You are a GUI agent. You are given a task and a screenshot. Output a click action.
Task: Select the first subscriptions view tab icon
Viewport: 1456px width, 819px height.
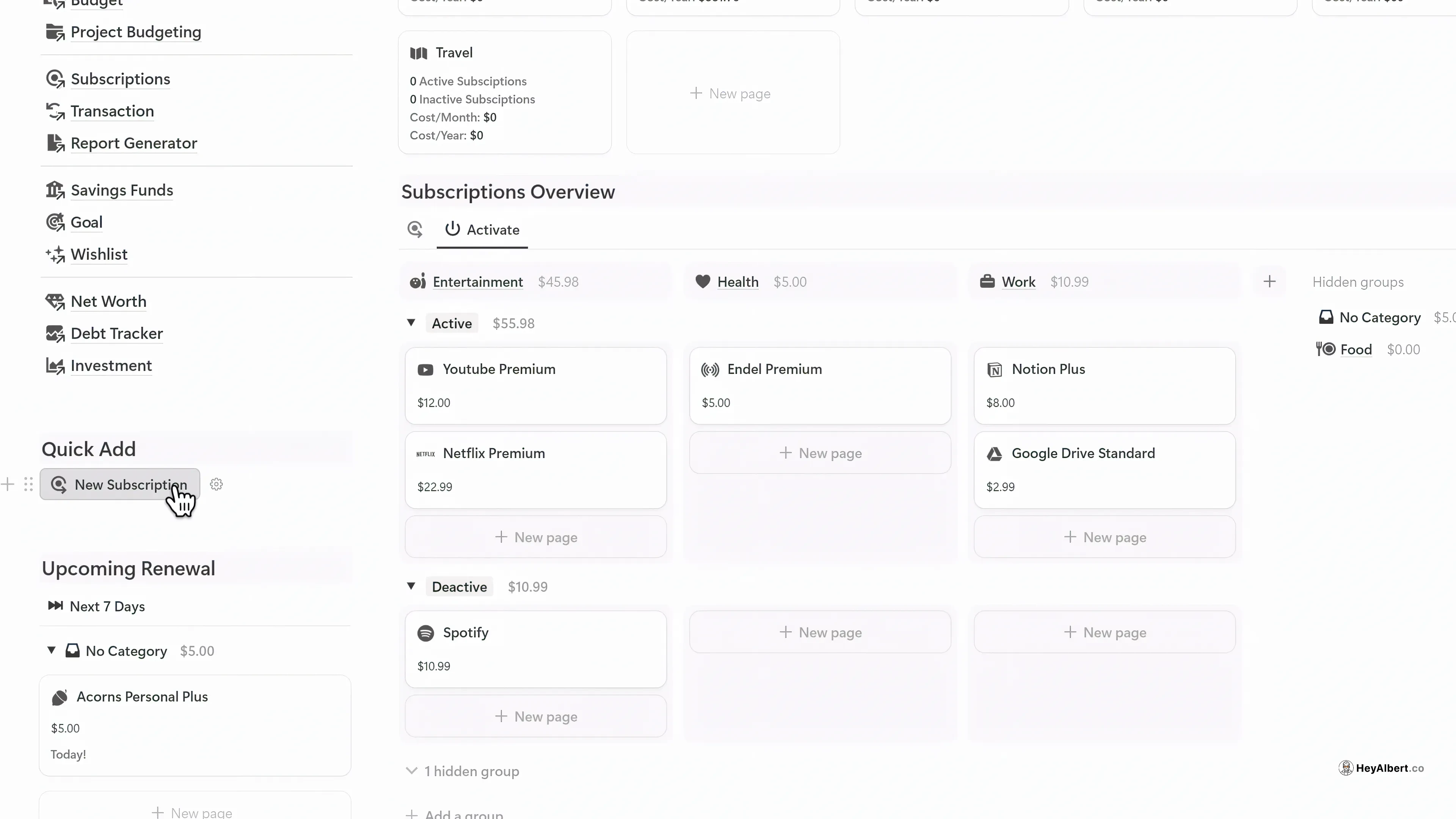[415, 229]
